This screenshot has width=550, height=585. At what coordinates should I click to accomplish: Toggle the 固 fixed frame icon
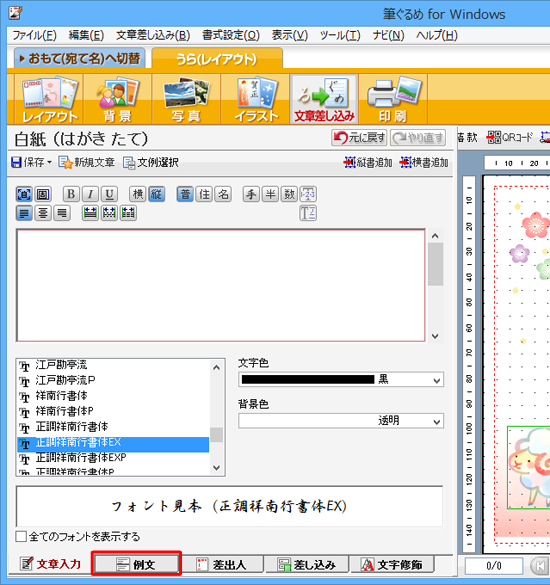(43, 194)
